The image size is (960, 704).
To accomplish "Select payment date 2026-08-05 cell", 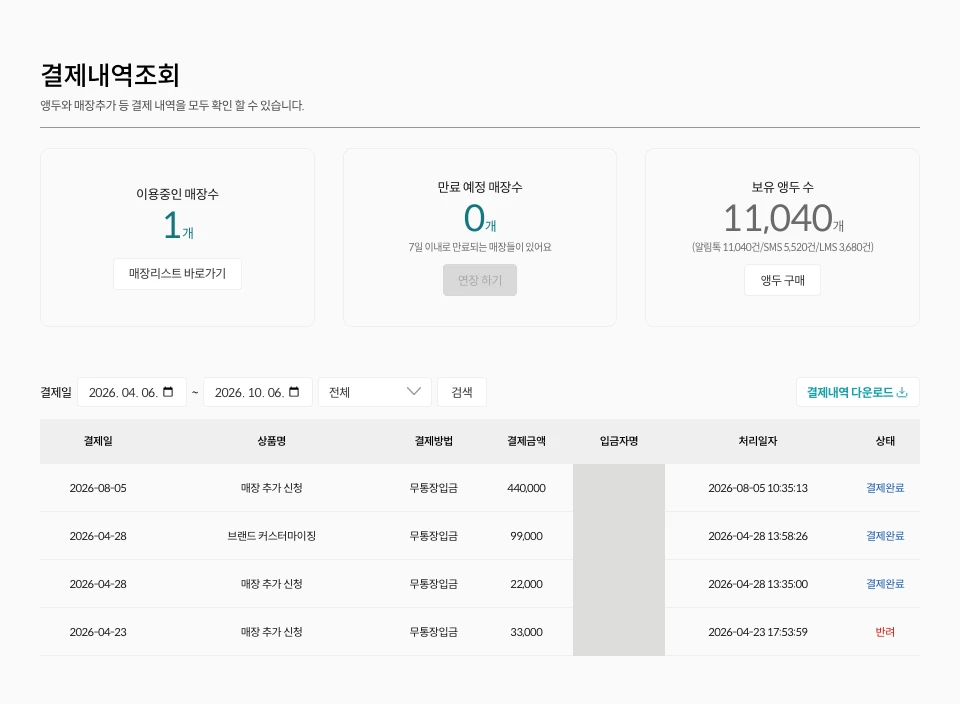I will point(98,488).
